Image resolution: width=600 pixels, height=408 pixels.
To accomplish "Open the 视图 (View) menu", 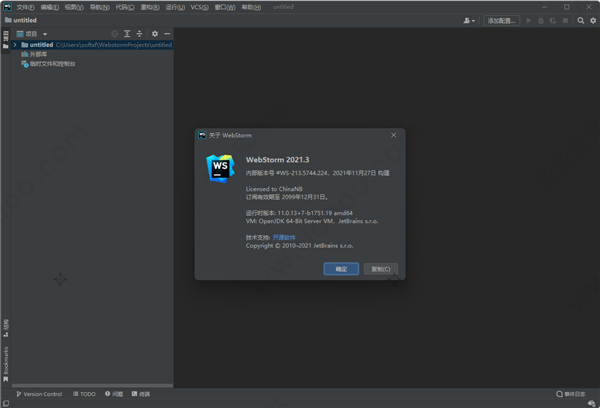I will coord(74,7).
